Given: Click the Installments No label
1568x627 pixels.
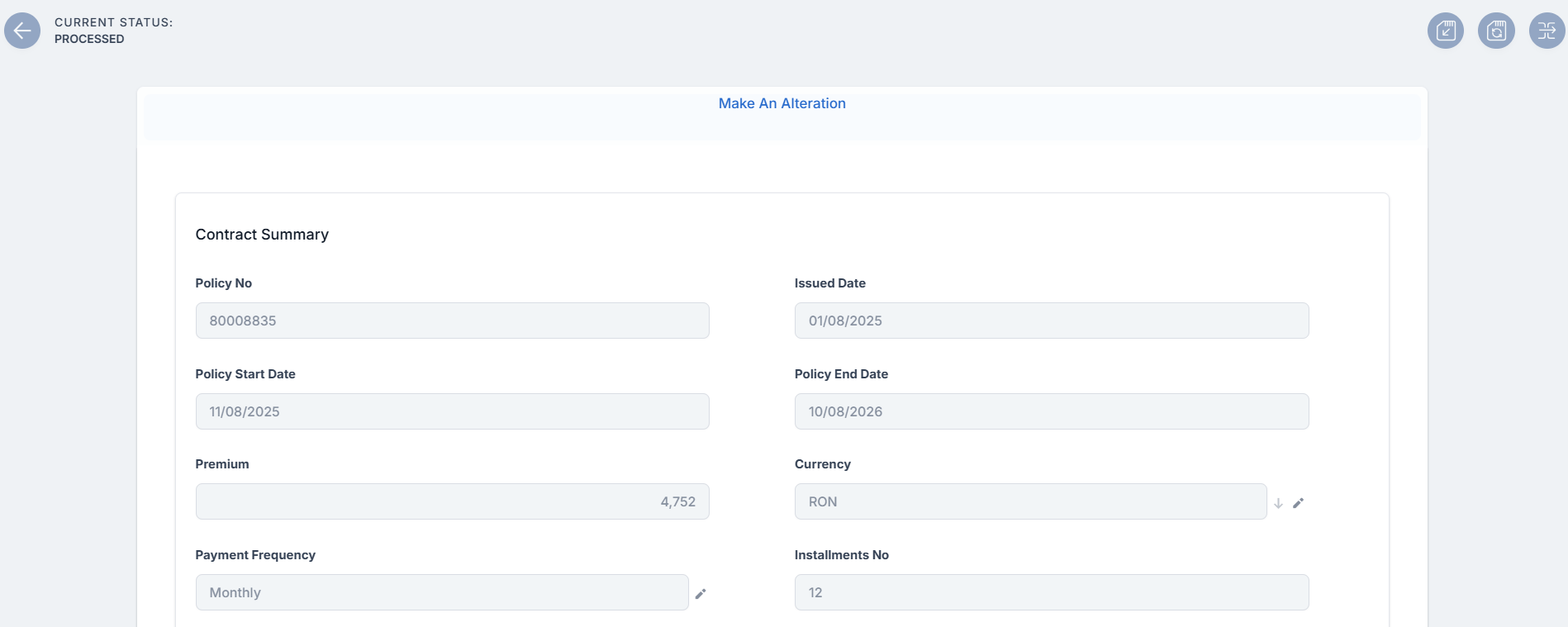Looking at the screenshot, I should pos(841,555).
